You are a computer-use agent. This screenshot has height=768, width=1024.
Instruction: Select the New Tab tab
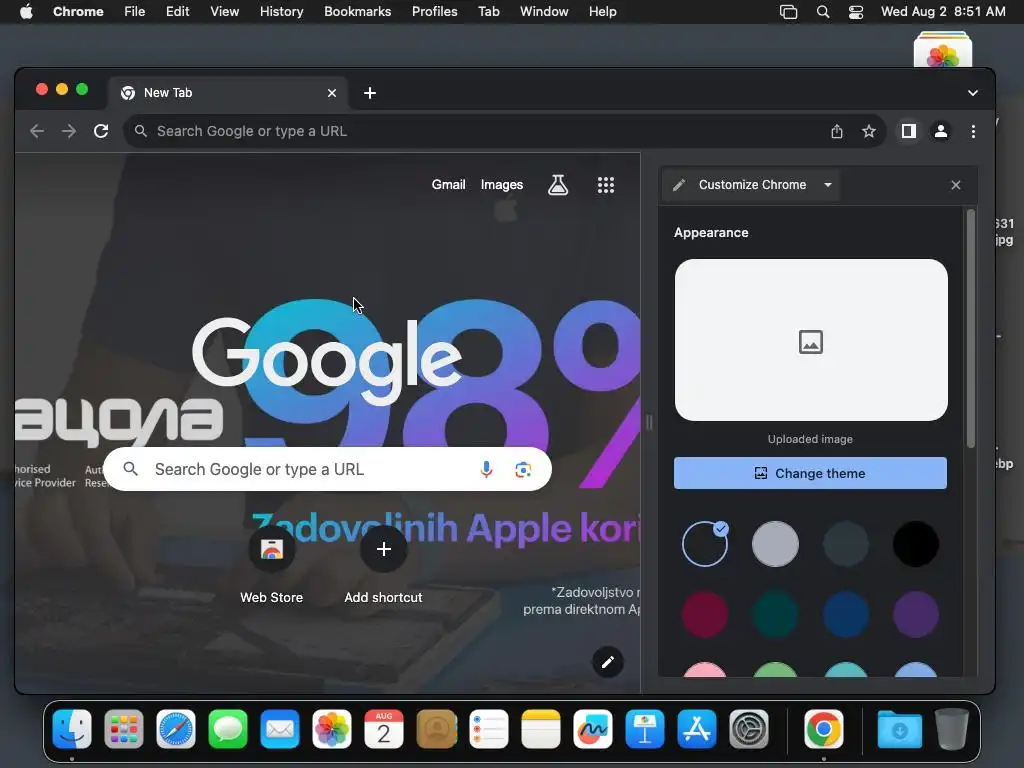[x=229, y=93]
